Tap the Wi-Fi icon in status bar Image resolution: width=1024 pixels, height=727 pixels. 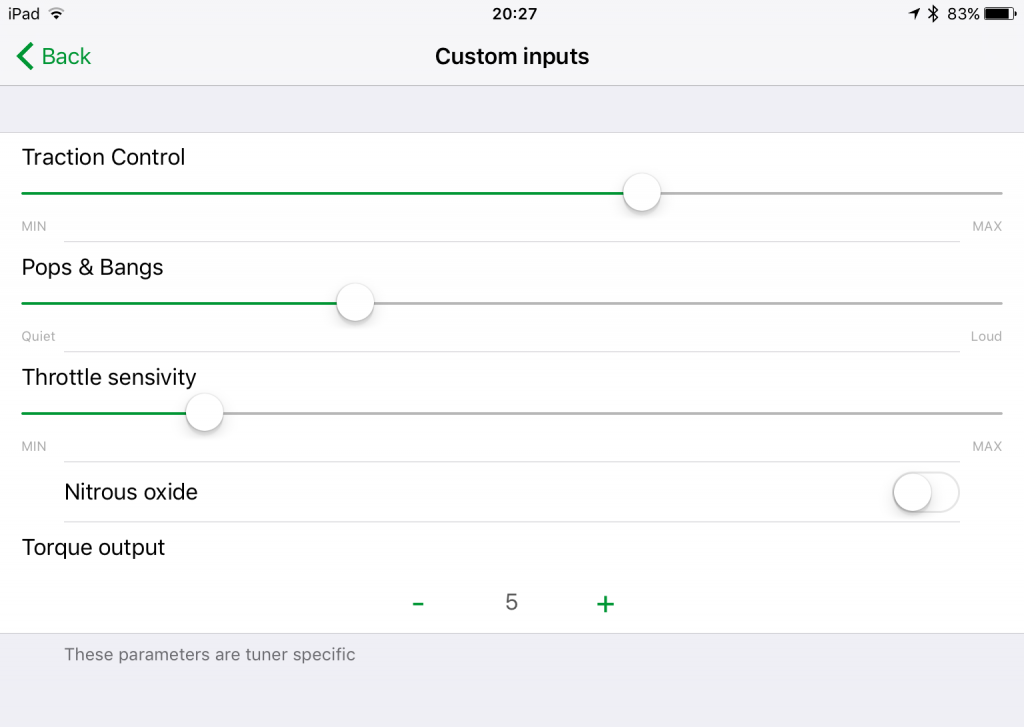pyautogui.click(x=57, y=14)
